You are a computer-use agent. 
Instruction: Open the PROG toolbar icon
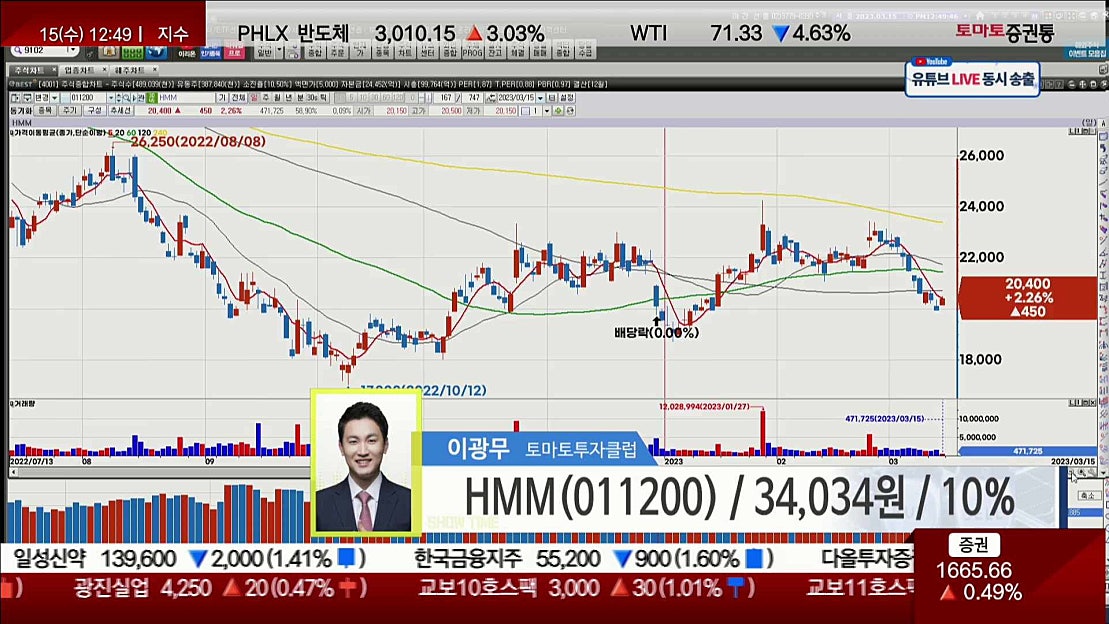pyautogui.click(x=471, y=50)
